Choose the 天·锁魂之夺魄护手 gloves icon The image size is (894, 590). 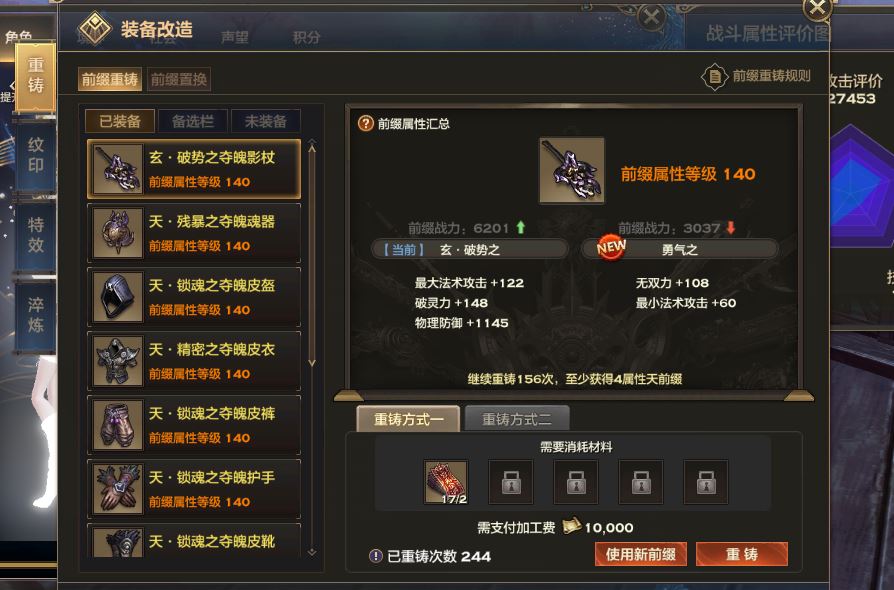118,489
